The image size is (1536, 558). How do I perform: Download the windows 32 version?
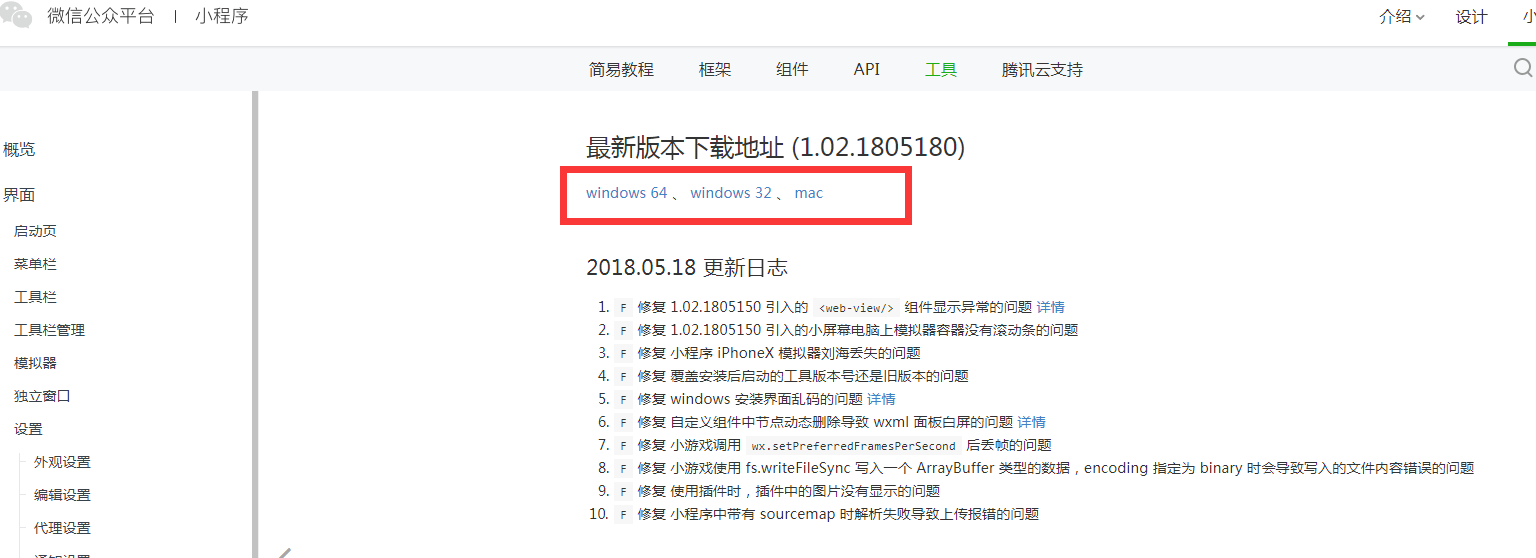point(731,193)
